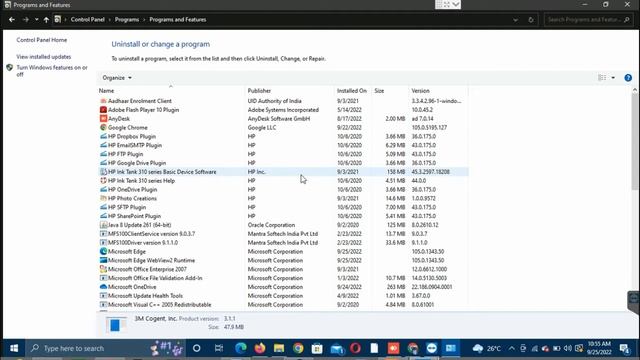Viewport: 640px width, 360px height.
Task: Select Microsoft Visual C++ 2005 Redistributable row
Action: (283, 304)
